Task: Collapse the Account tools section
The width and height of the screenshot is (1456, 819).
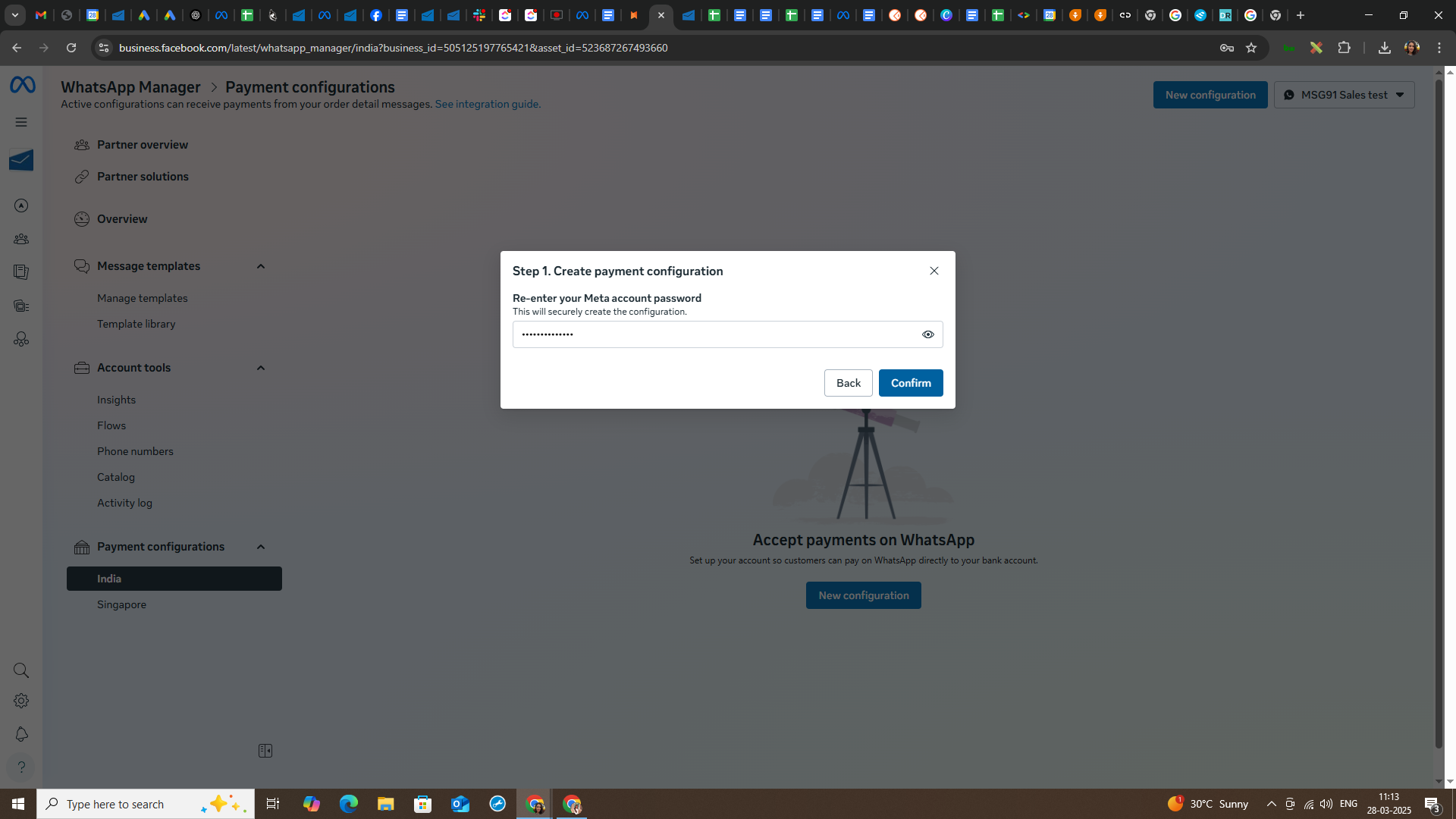Action: 261,368
